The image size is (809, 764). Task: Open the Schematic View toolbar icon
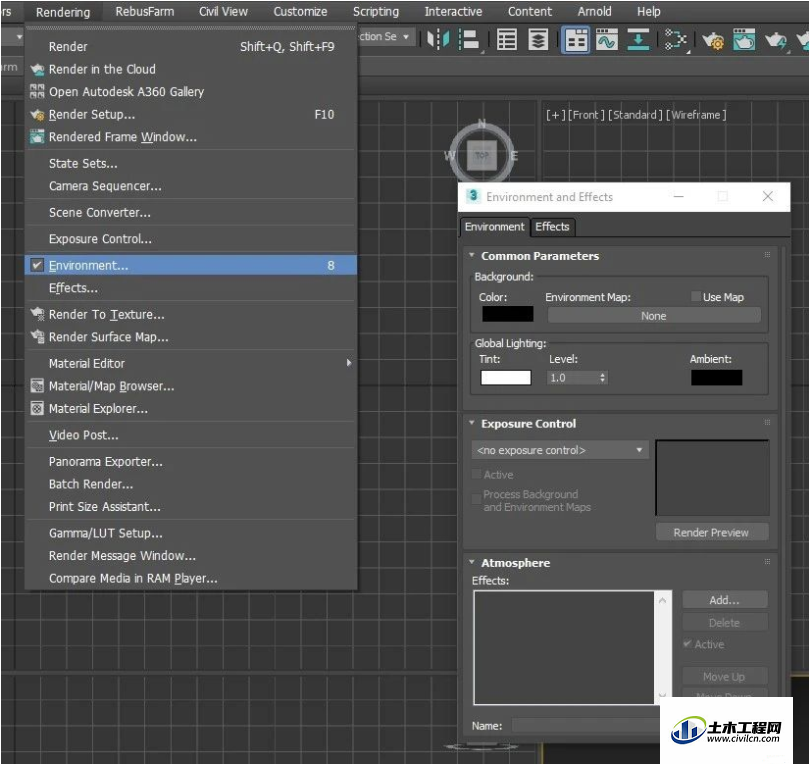(x=675, y=39)
